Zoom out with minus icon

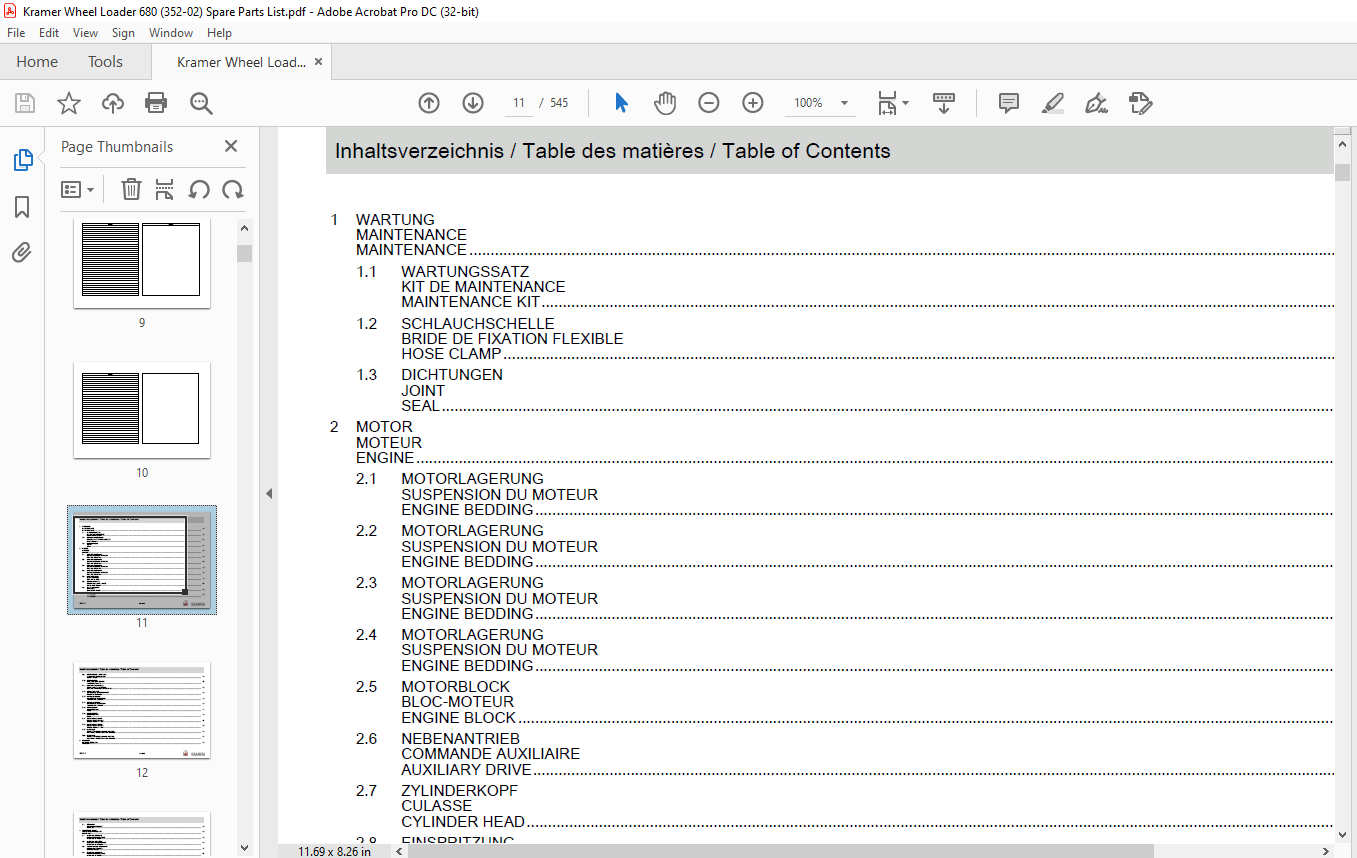[709, 103]
